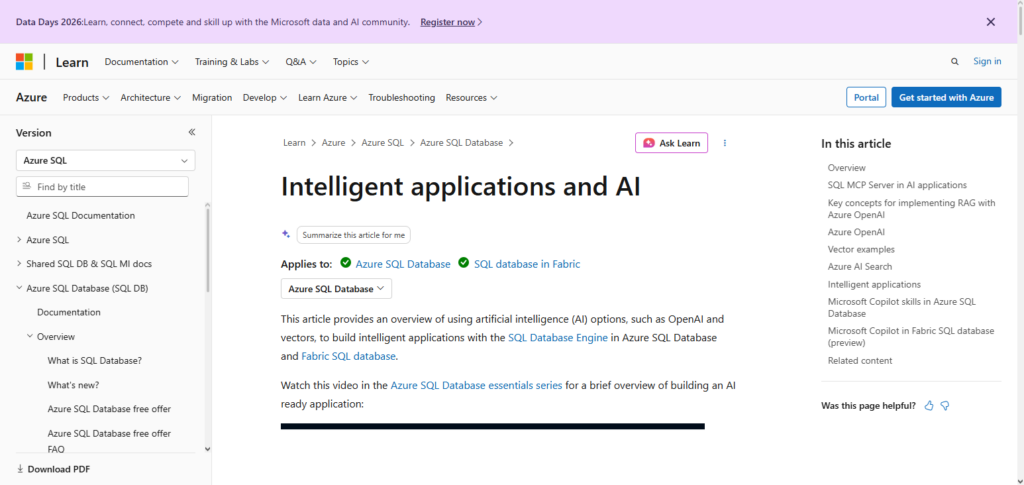The height and width of the screenshot is (485, 1024).
Task: Jump to Azure AI Search section
Action: click(859, 266)
